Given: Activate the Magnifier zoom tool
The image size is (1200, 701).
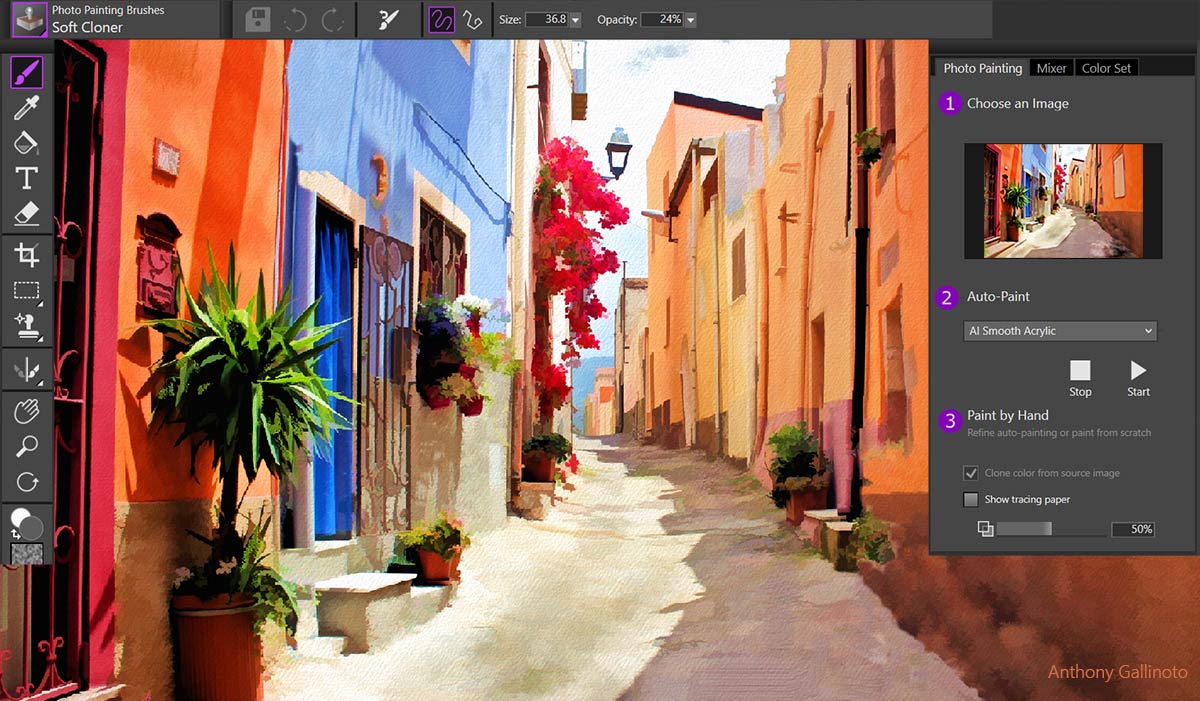Looking at the screenshot, I should point(26,446).
